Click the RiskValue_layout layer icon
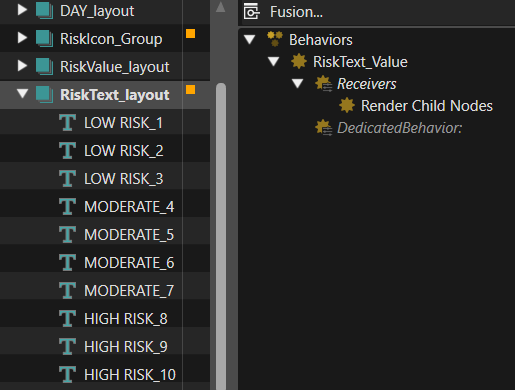515x390 pixels. tap(44, 66)
